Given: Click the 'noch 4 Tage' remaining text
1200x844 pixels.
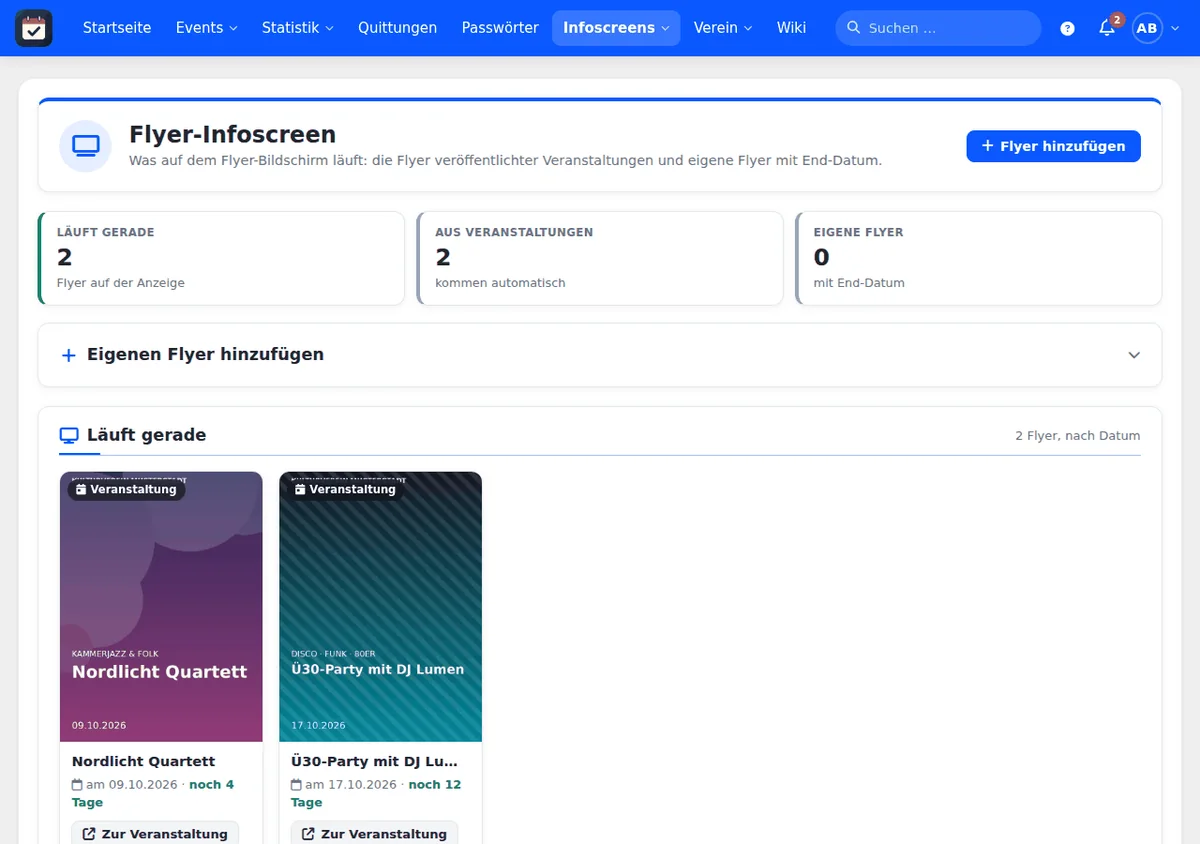Looking at the screenshot, I should 153,794.
